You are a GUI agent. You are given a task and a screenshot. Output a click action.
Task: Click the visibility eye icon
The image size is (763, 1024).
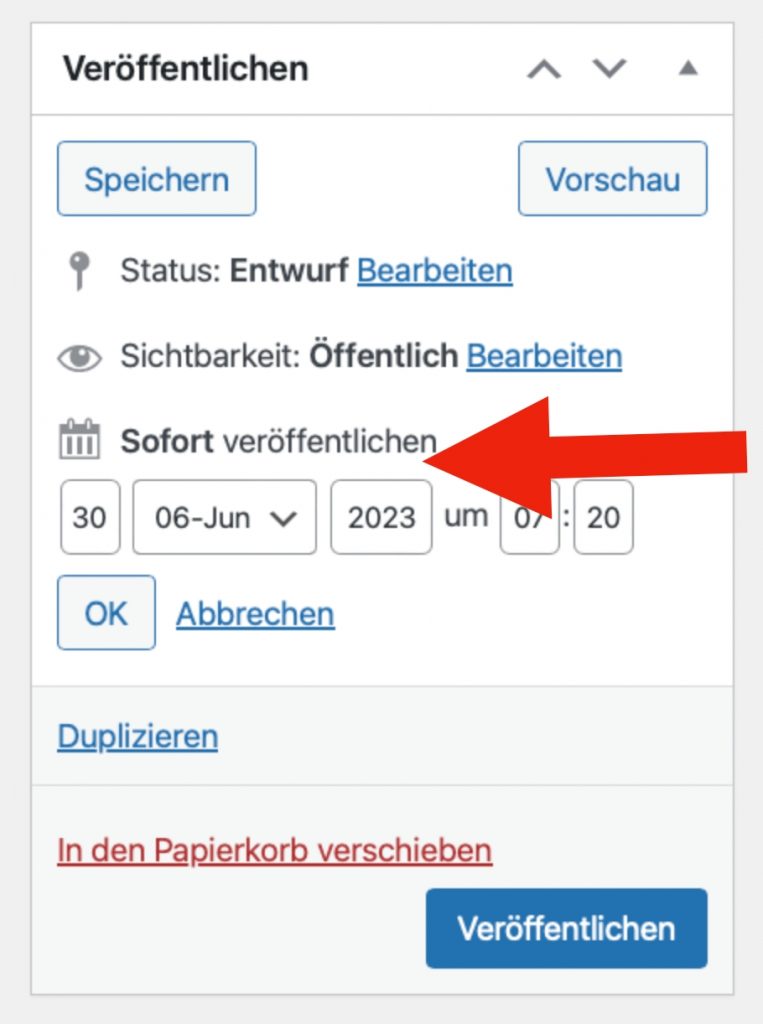[79, 358]
